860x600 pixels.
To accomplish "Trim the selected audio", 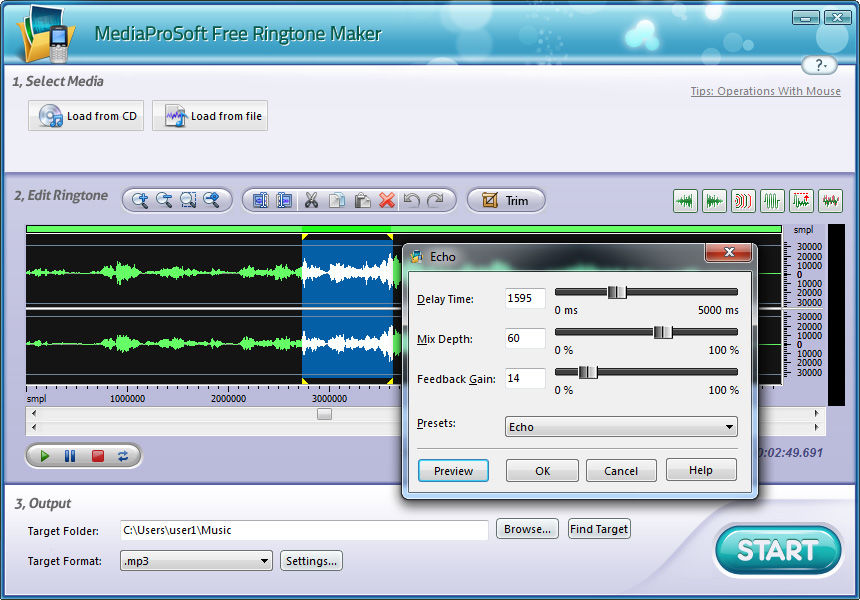I will (x=506, y=200).
